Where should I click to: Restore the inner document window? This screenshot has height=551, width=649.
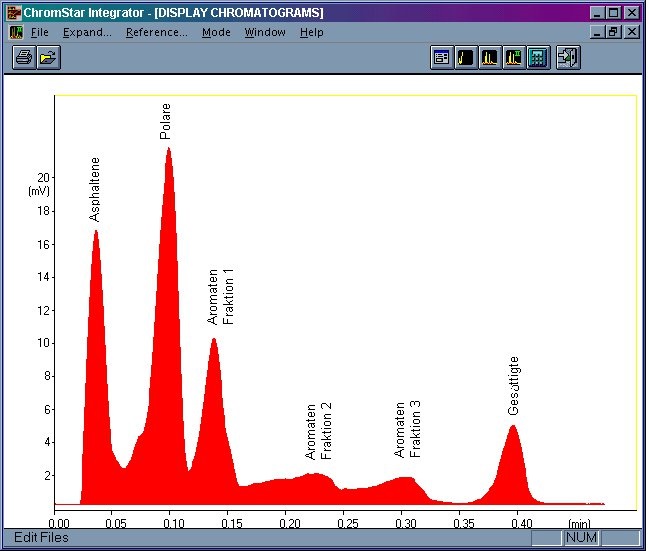613,32
